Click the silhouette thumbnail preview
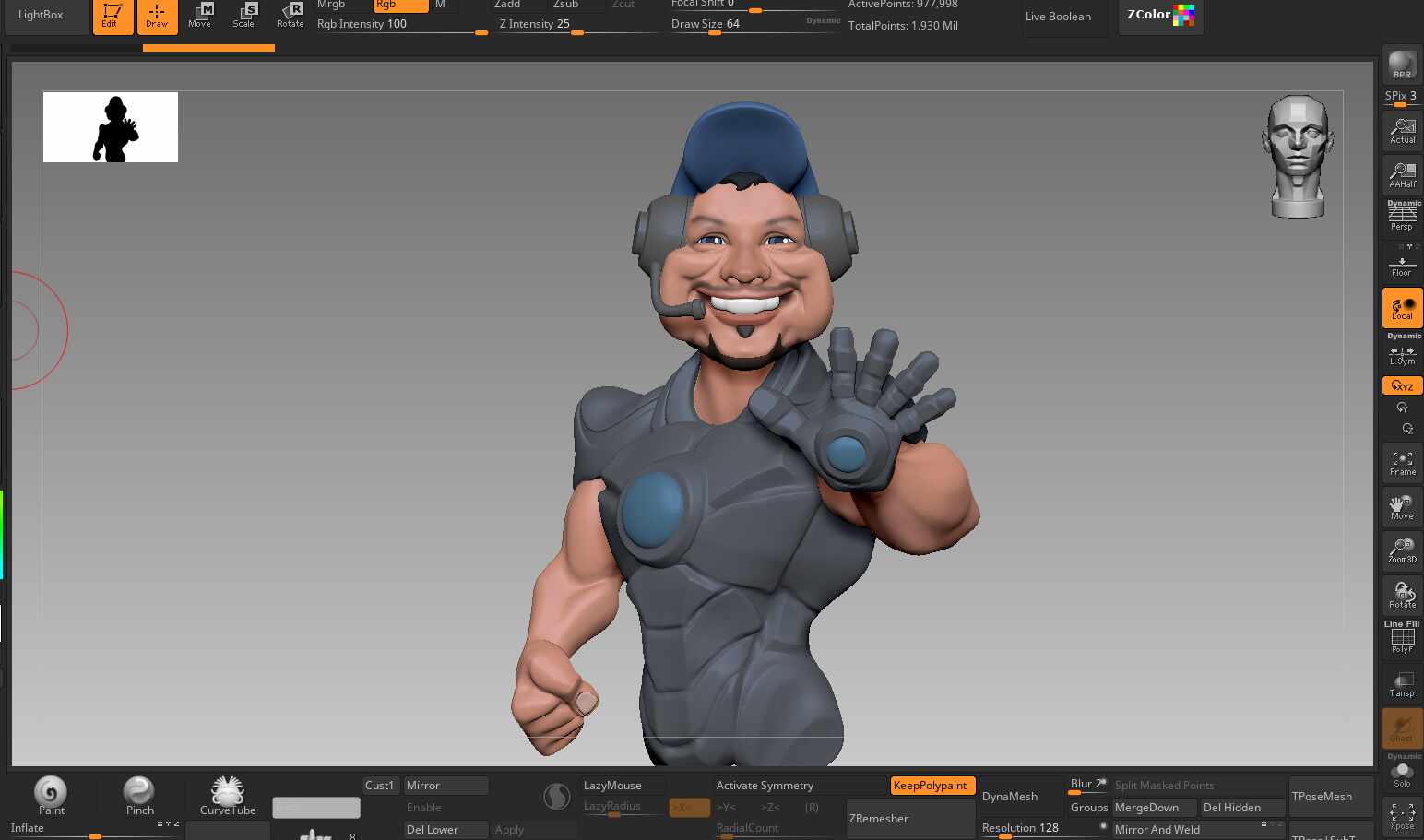1424x840 pixels. pos(111,127)
